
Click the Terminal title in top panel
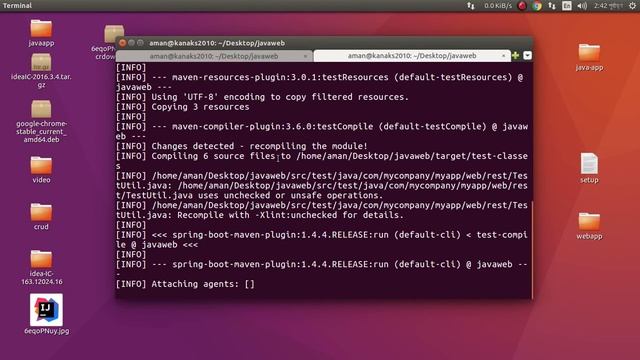pyautogui.click(x=17, y=5)
